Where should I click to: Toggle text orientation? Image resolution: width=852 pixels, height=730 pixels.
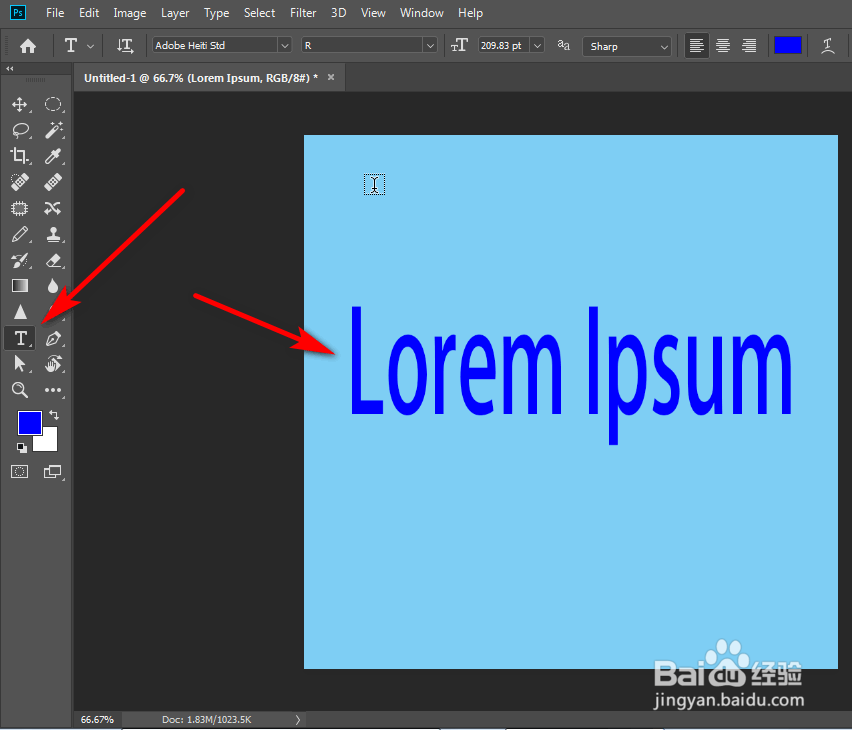tap(125, 46)
